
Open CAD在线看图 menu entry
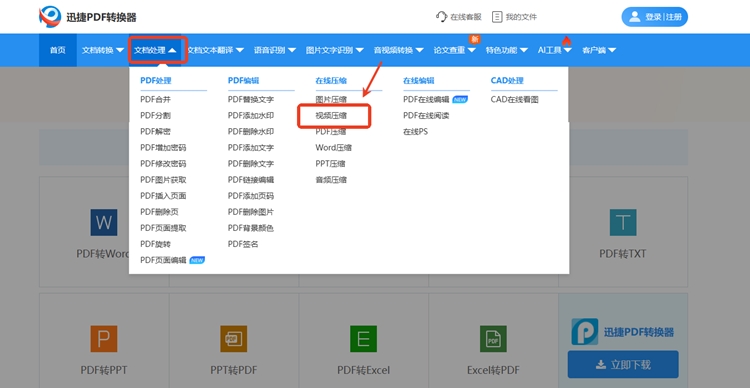point(515,100)
